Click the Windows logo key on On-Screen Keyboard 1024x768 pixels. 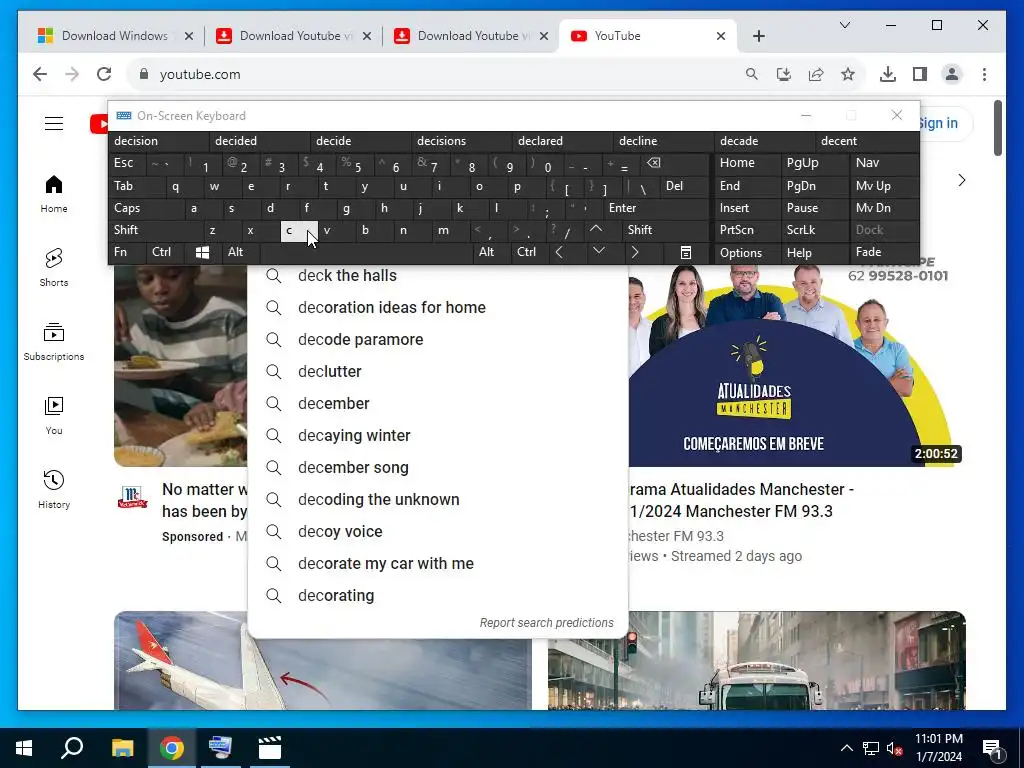tap(202, 253)
